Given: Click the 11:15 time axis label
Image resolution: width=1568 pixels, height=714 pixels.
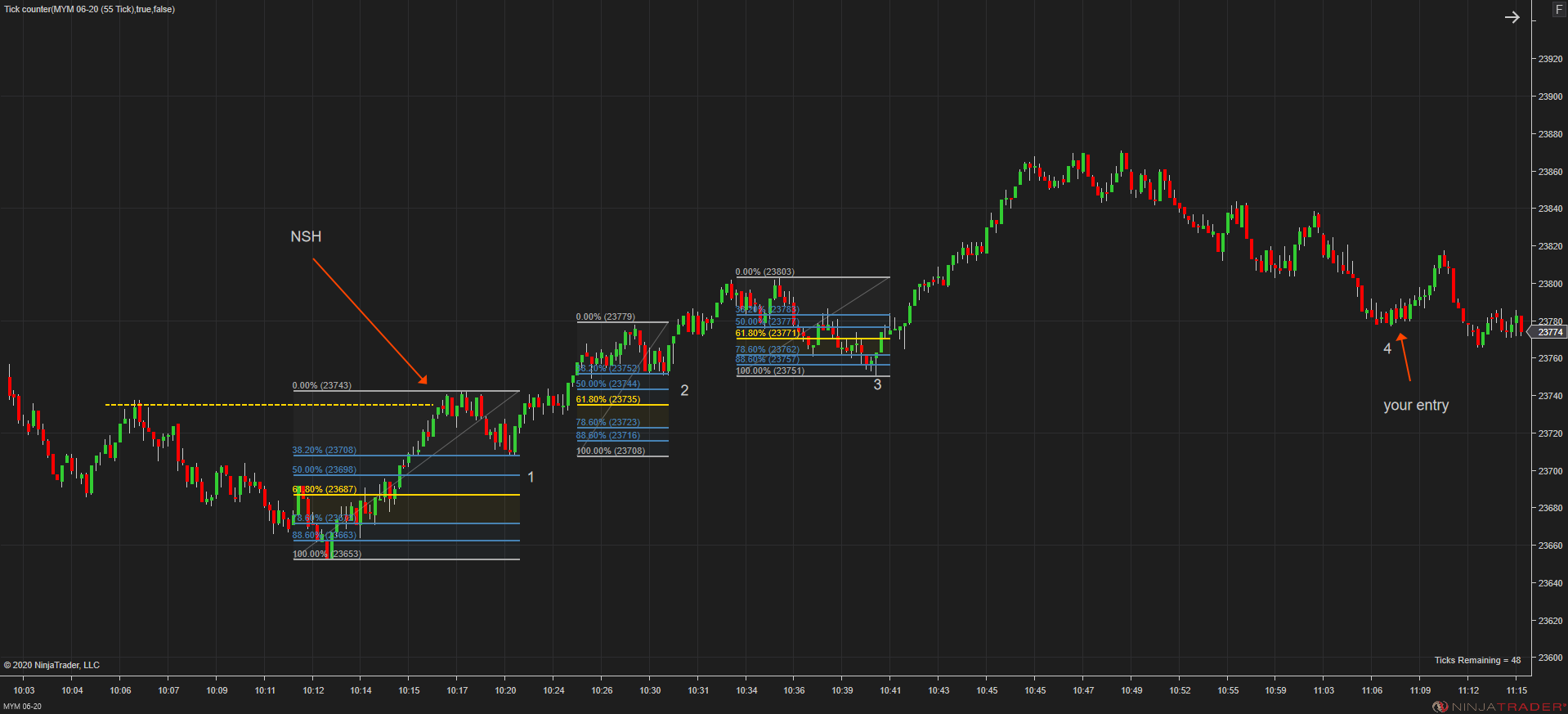Looking at the screenshot, I should coord(1516,690).
